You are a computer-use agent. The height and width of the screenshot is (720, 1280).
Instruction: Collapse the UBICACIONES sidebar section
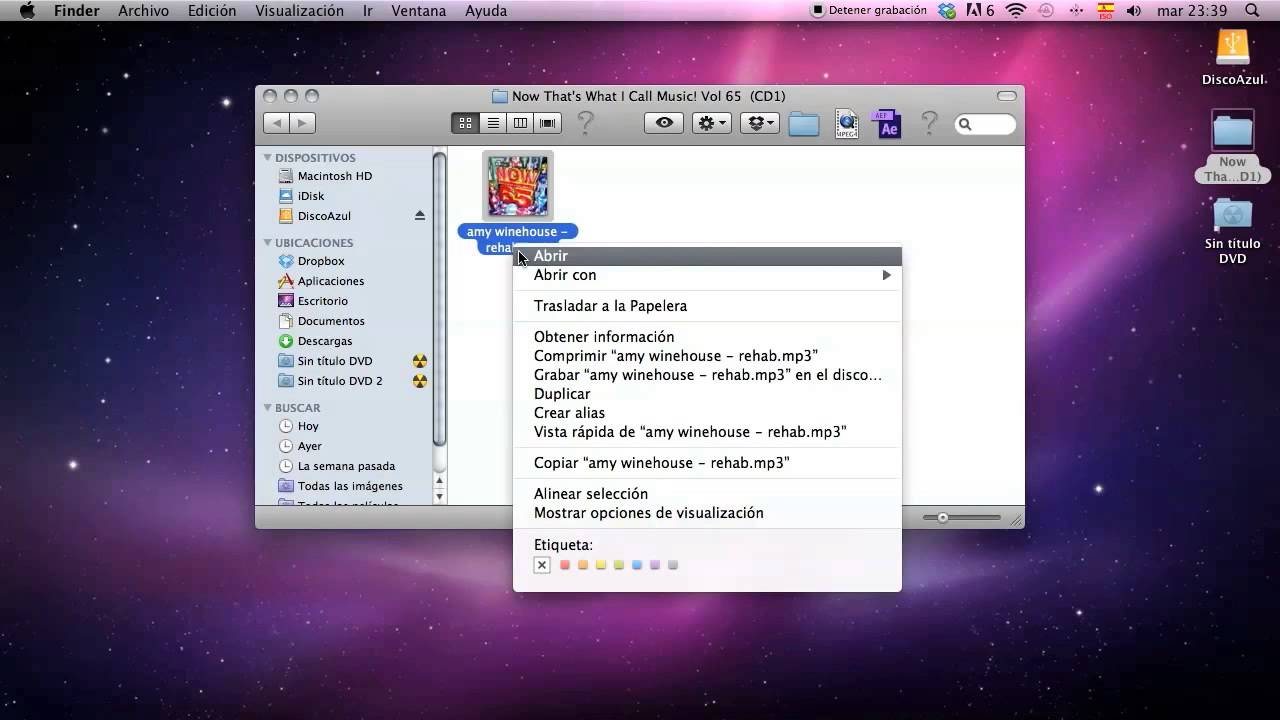pyautogui.click(x=268, y=242)
